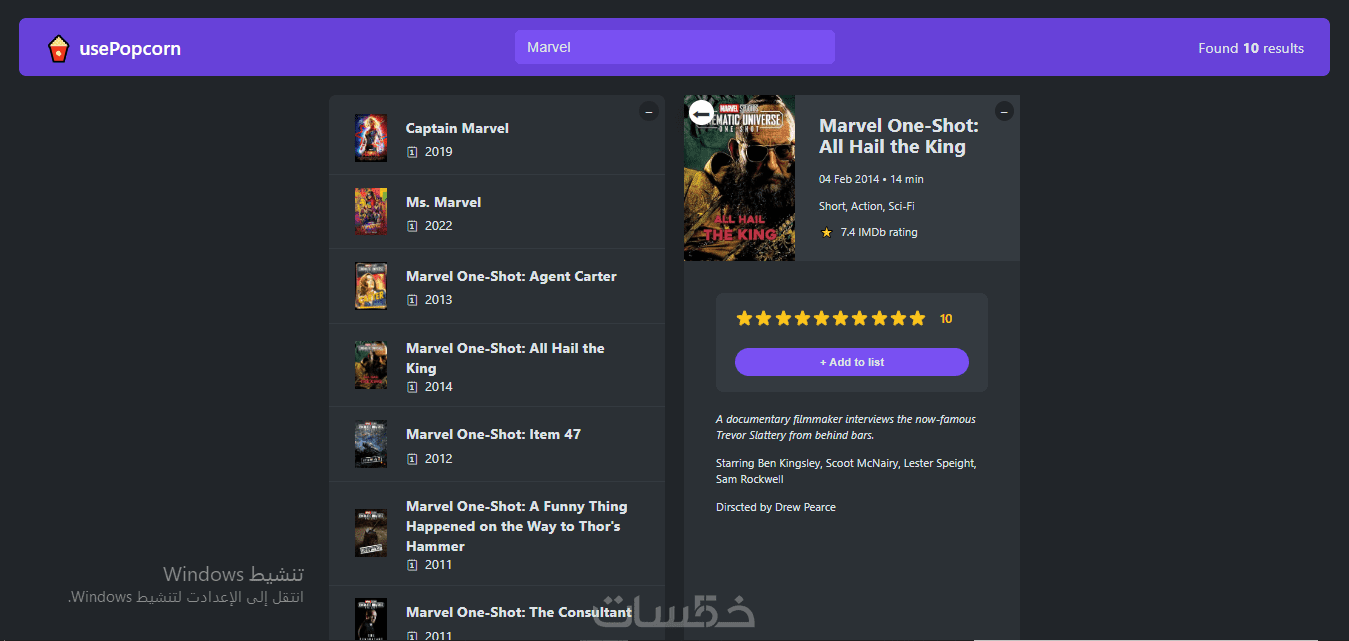Rate the movie ten stars
1349x641 pixels.
coord(917,318)
